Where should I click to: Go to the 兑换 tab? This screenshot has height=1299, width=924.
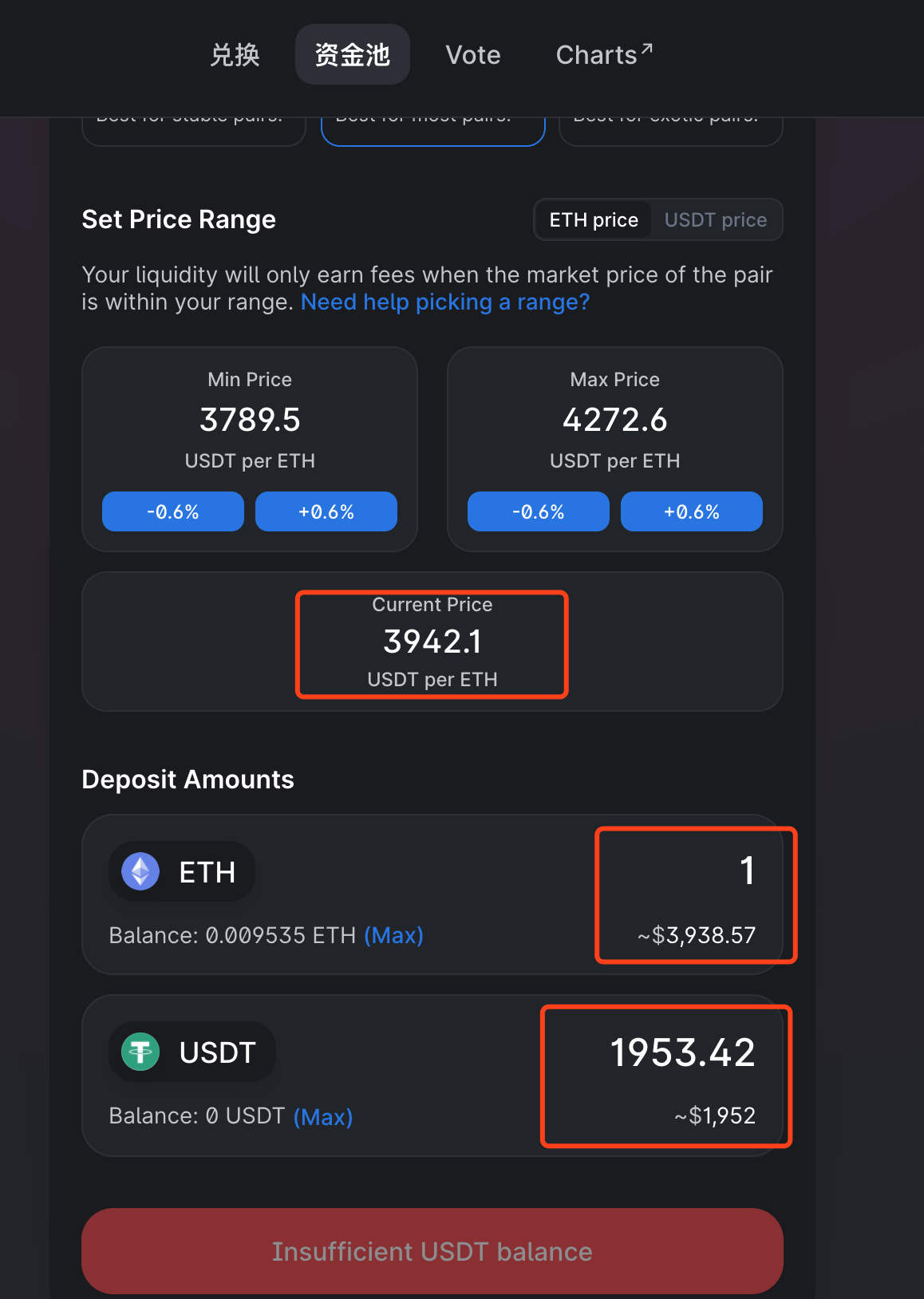tap(235, 55)
